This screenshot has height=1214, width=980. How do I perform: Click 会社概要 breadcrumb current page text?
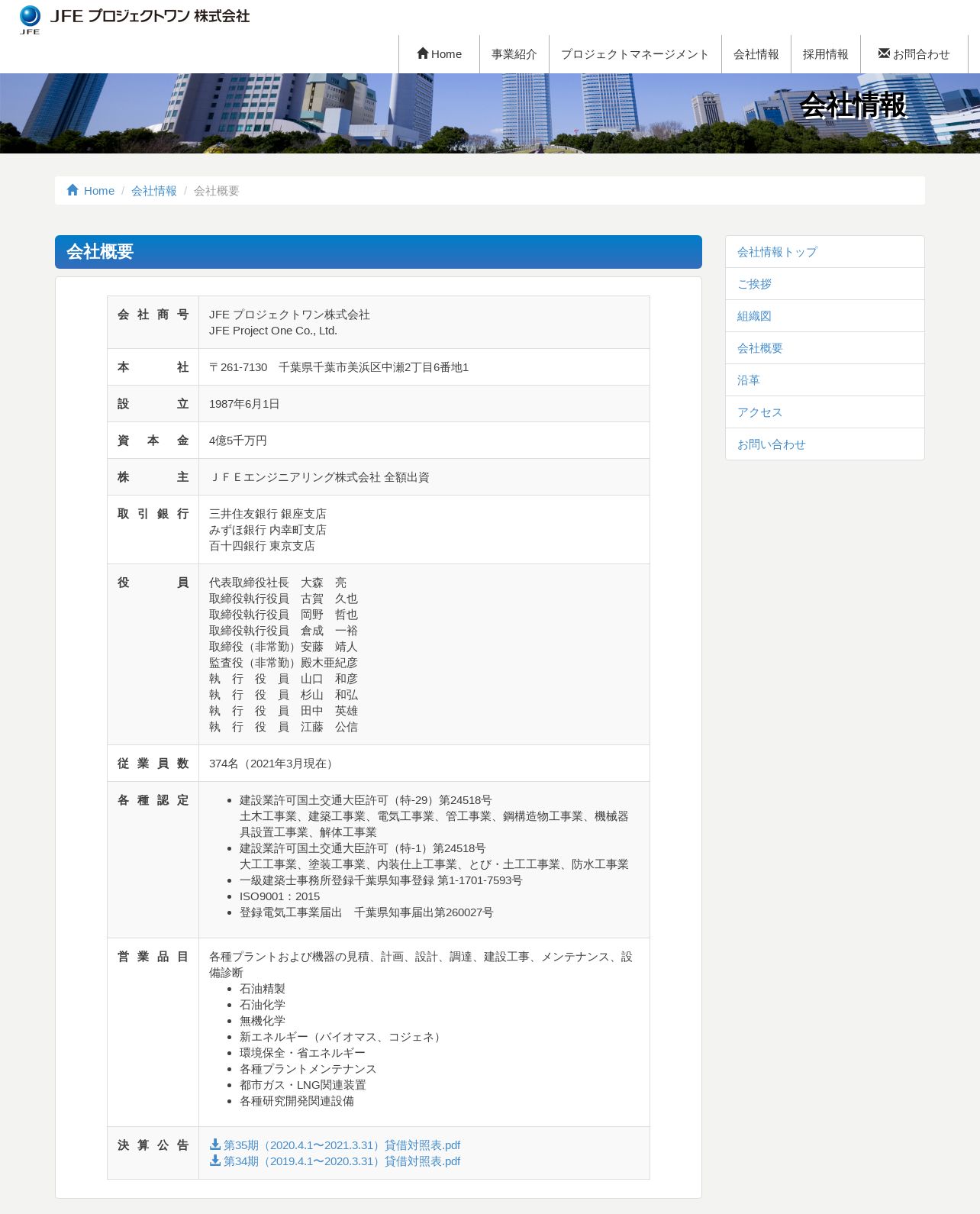pos(217,191)
